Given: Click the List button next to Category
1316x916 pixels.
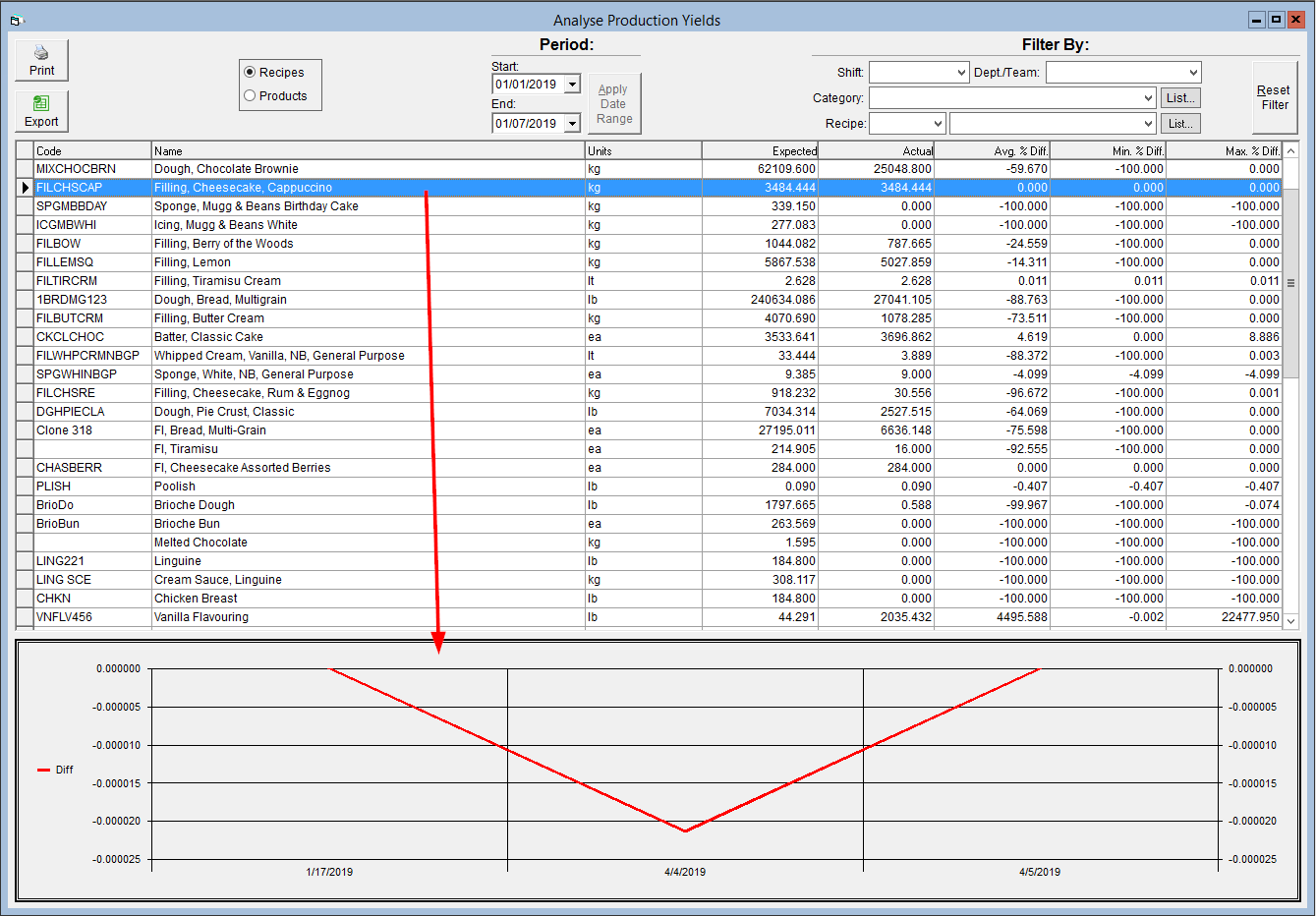Looking at the screenshot, I should 1180,98.
